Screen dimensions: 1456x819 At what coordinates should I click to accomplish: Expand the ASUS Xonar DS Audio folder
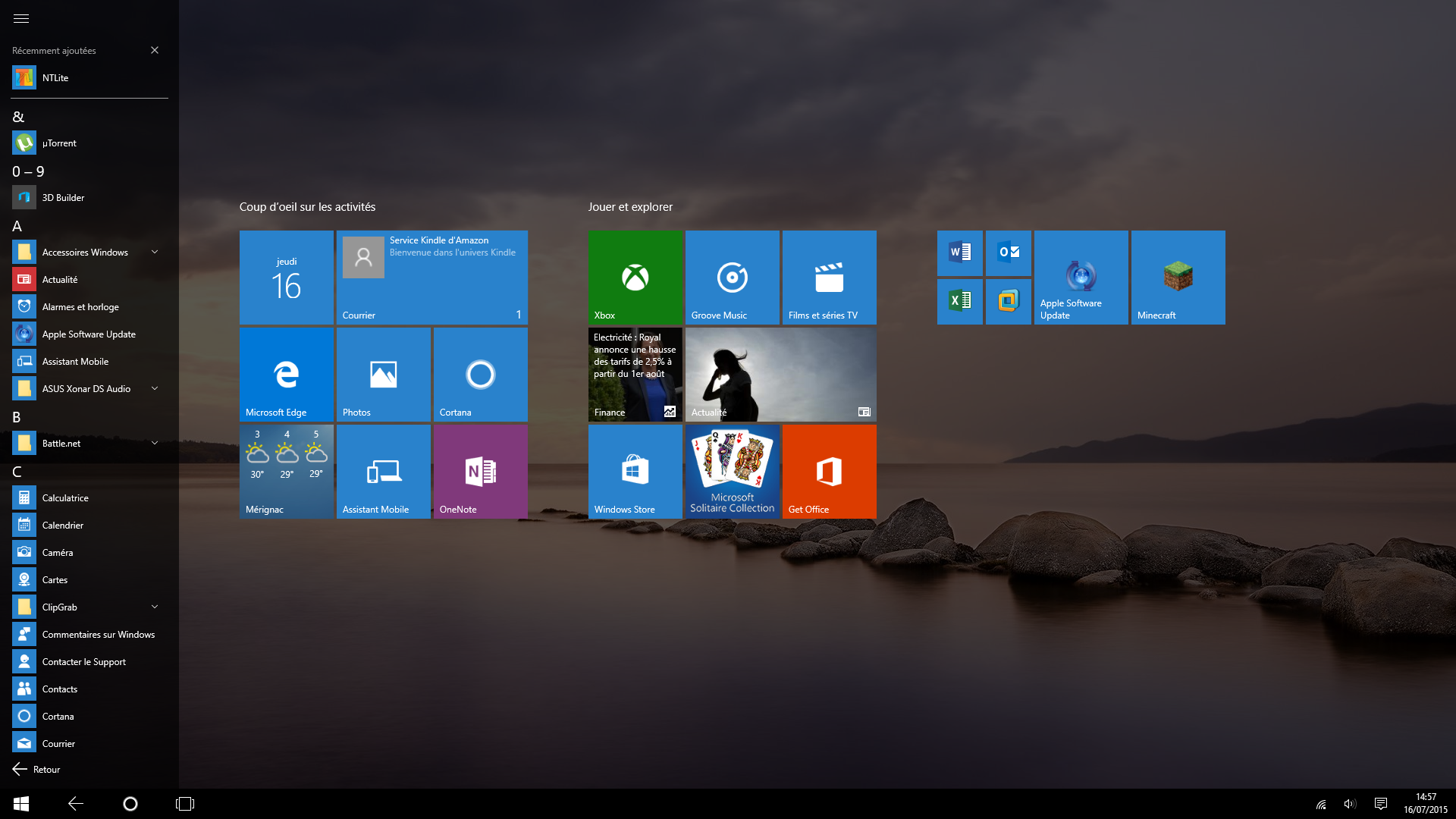click(x=89, y=388)
